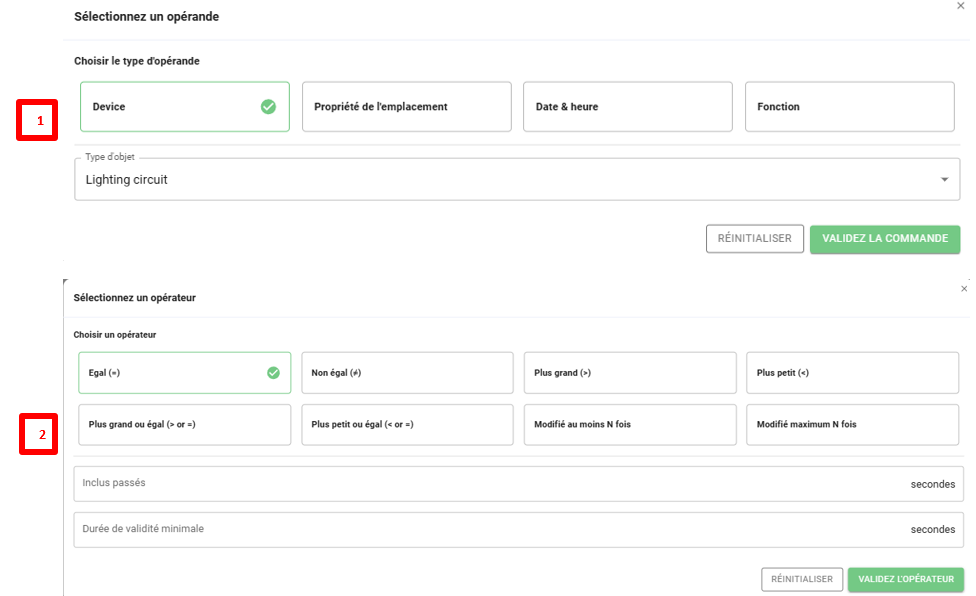Pick the Non égal (≠) operator
Image resolution: width=976 pixels, height=596 pixels.
(406, 373)
